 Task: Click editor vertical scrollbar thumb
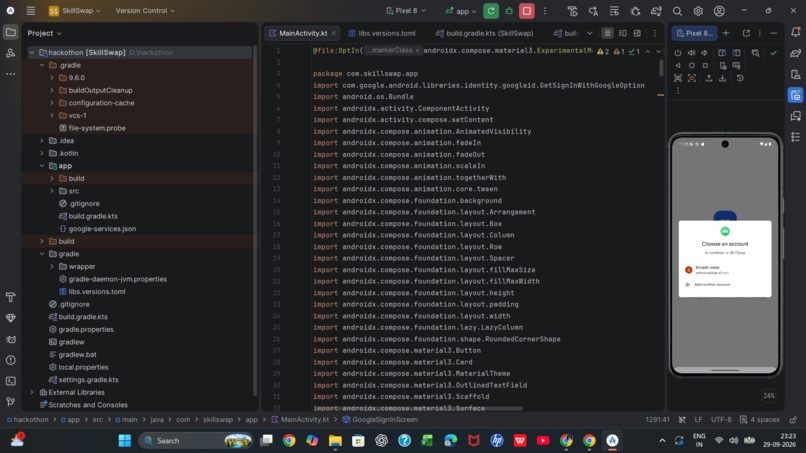(x=661, y=67)
